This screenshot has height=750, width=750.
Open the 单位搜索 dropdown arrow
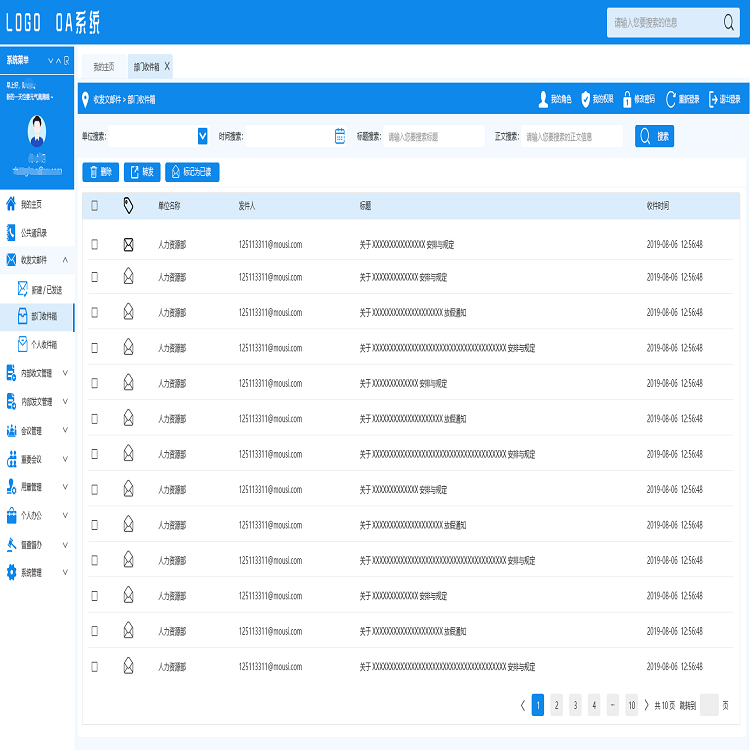click(203, 136)
